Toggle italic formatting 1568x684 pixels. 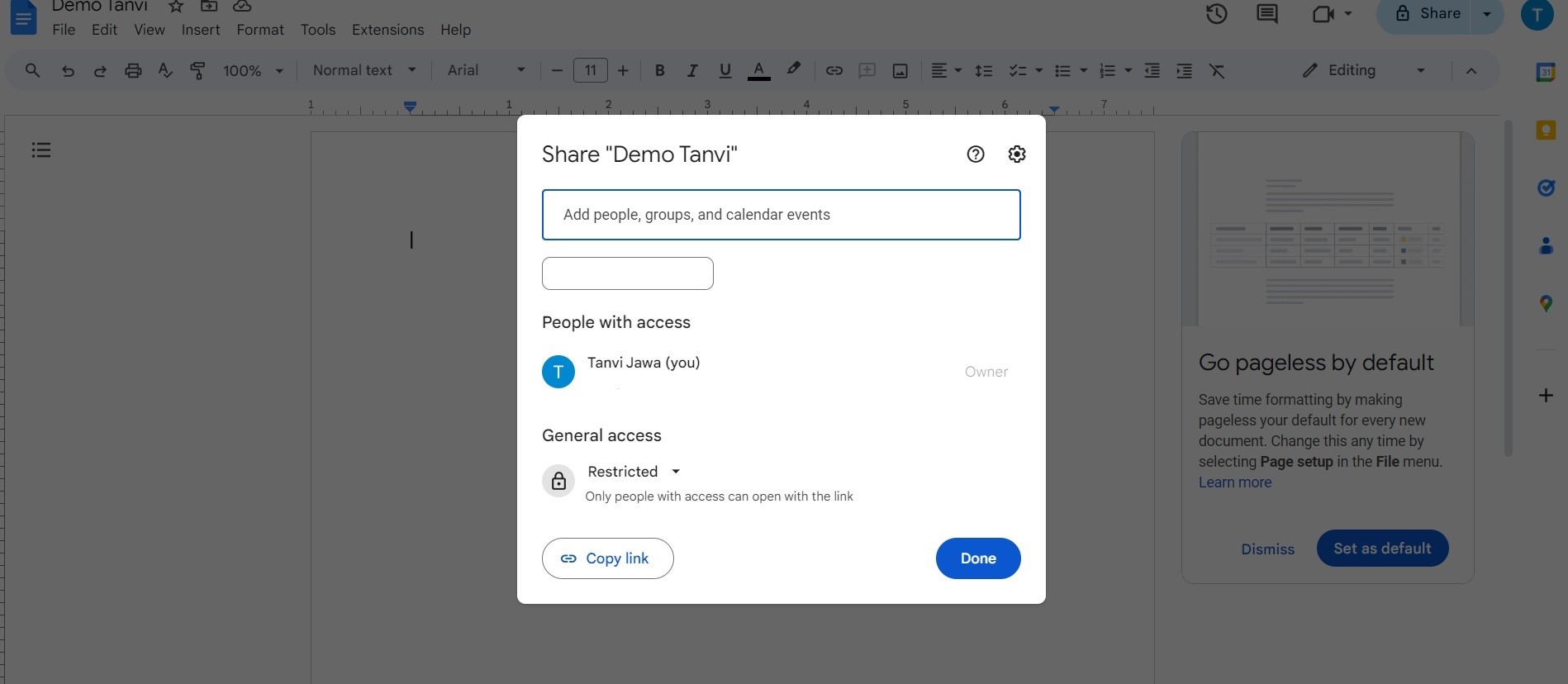coord(692,71)
